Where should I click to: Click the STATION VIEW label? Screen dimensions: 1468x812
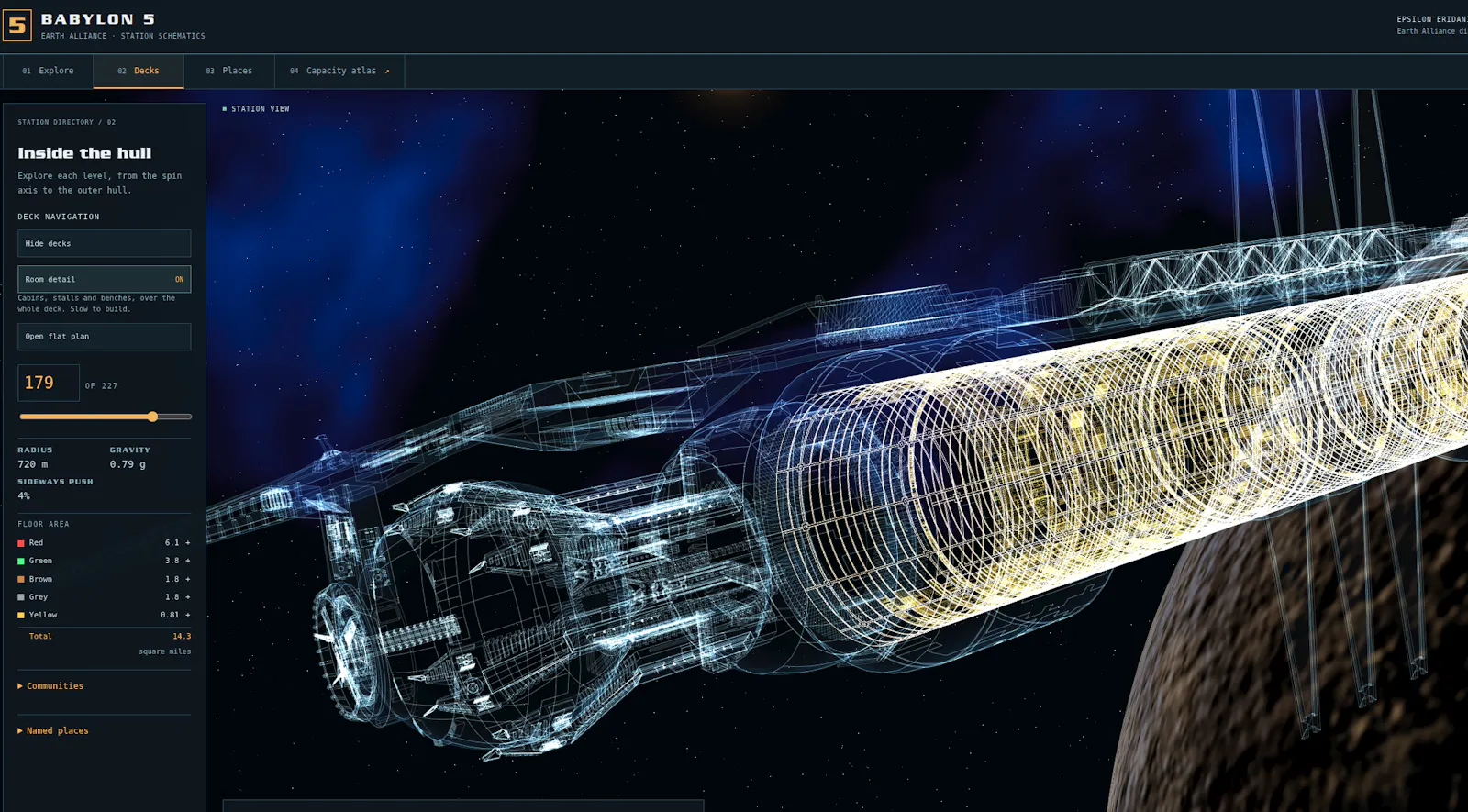pyautogui.click(x=260, y=109)
